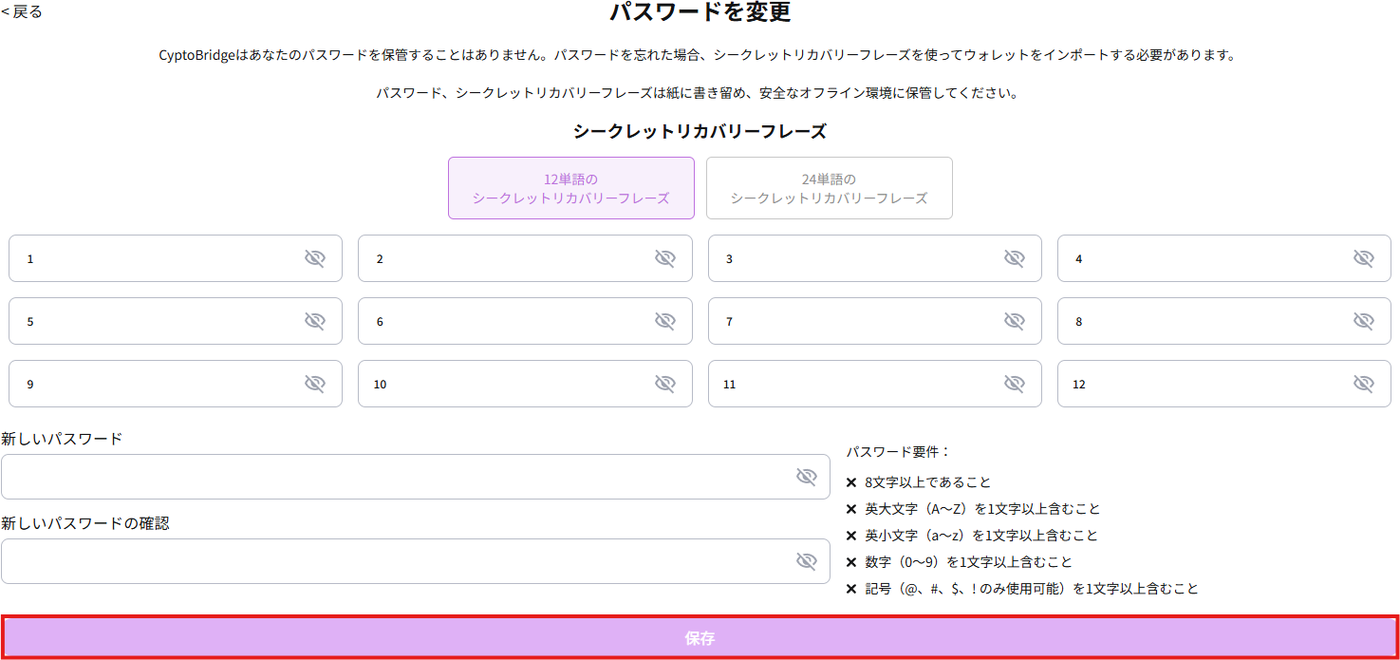1400x660 pixels.
Task: Click the X mark beside 記号 requirement
Action: [x=851, y=589]
